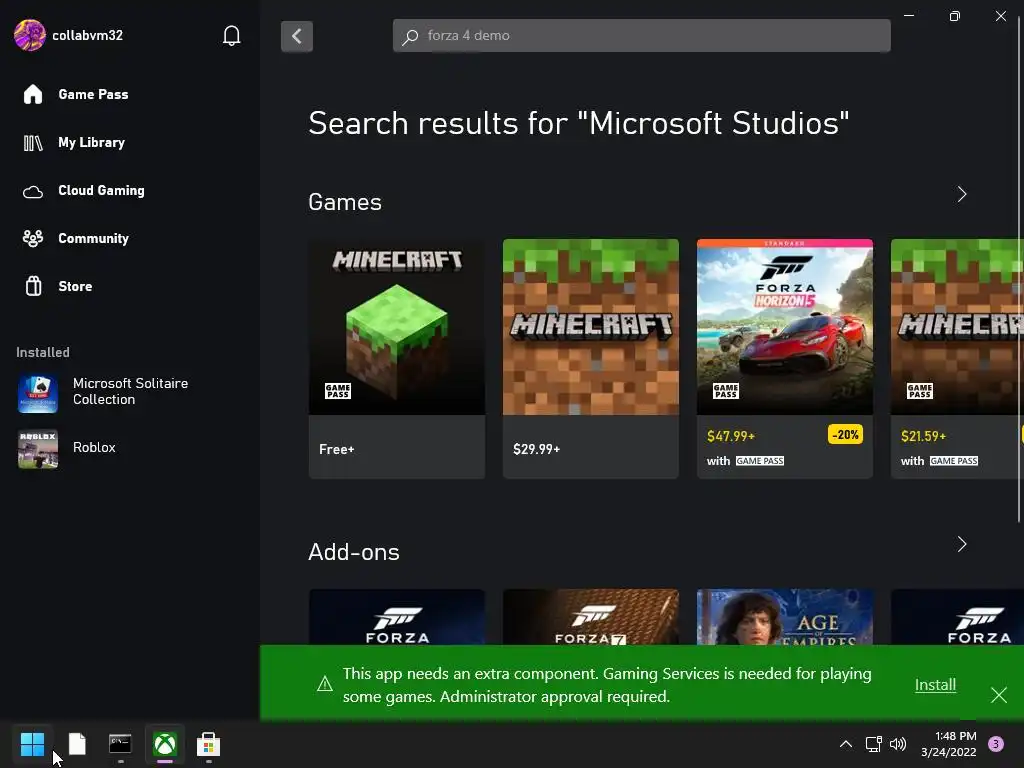Click the Store bag icon

click(x=33, y=286)
